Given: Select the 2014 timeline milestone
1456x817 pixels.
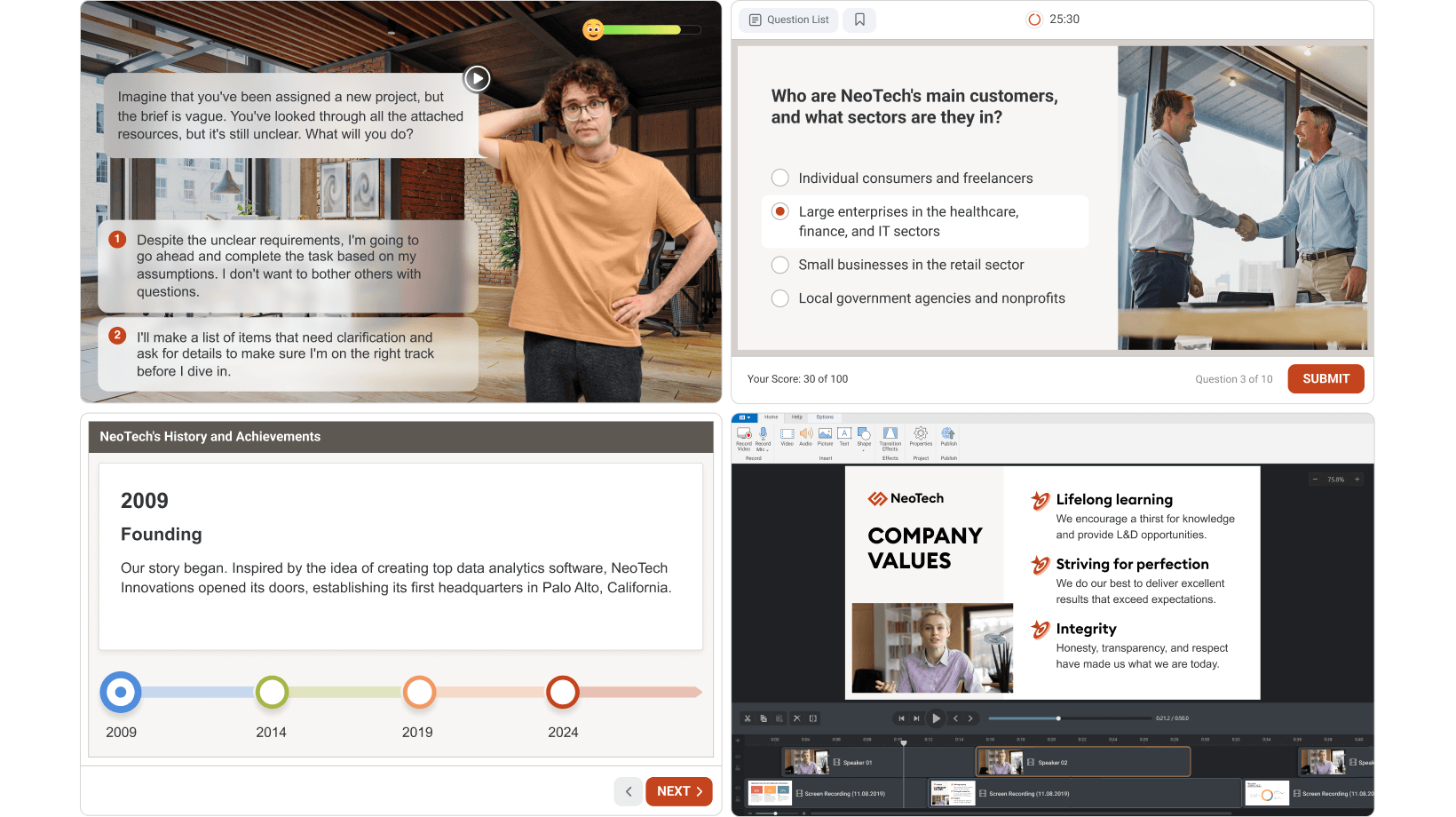Looking at the screenshot, I should coord(272,692).
